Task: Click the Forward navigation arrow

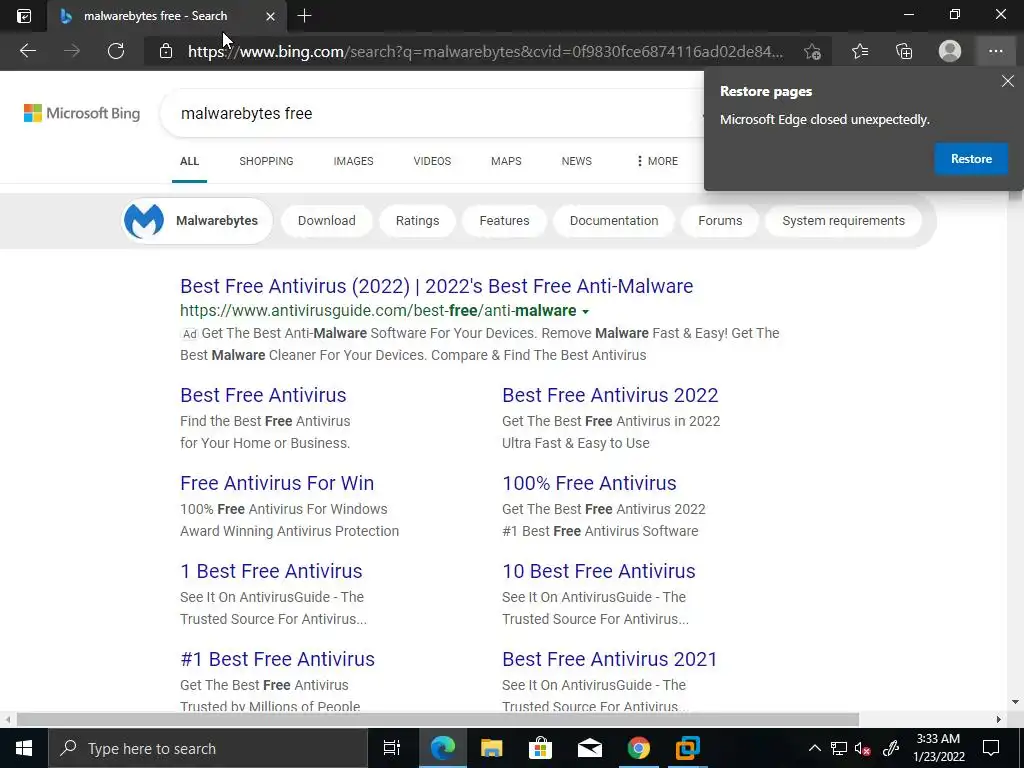Action: 72,51
